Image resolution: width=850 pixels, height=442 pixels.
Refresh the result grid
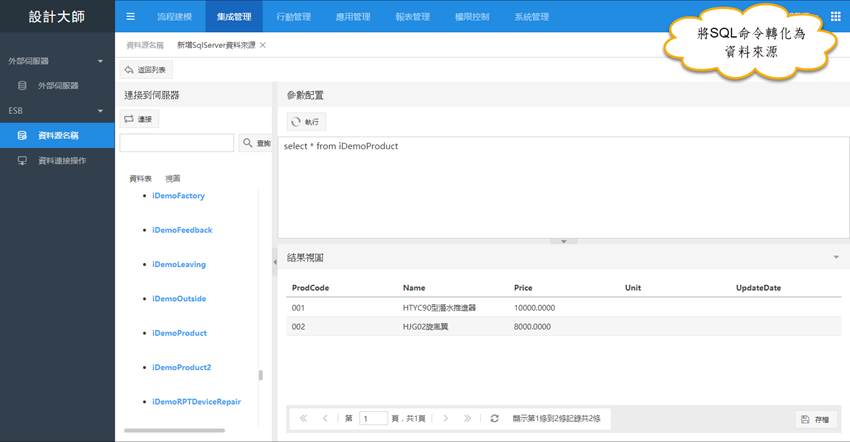point(494,418)
